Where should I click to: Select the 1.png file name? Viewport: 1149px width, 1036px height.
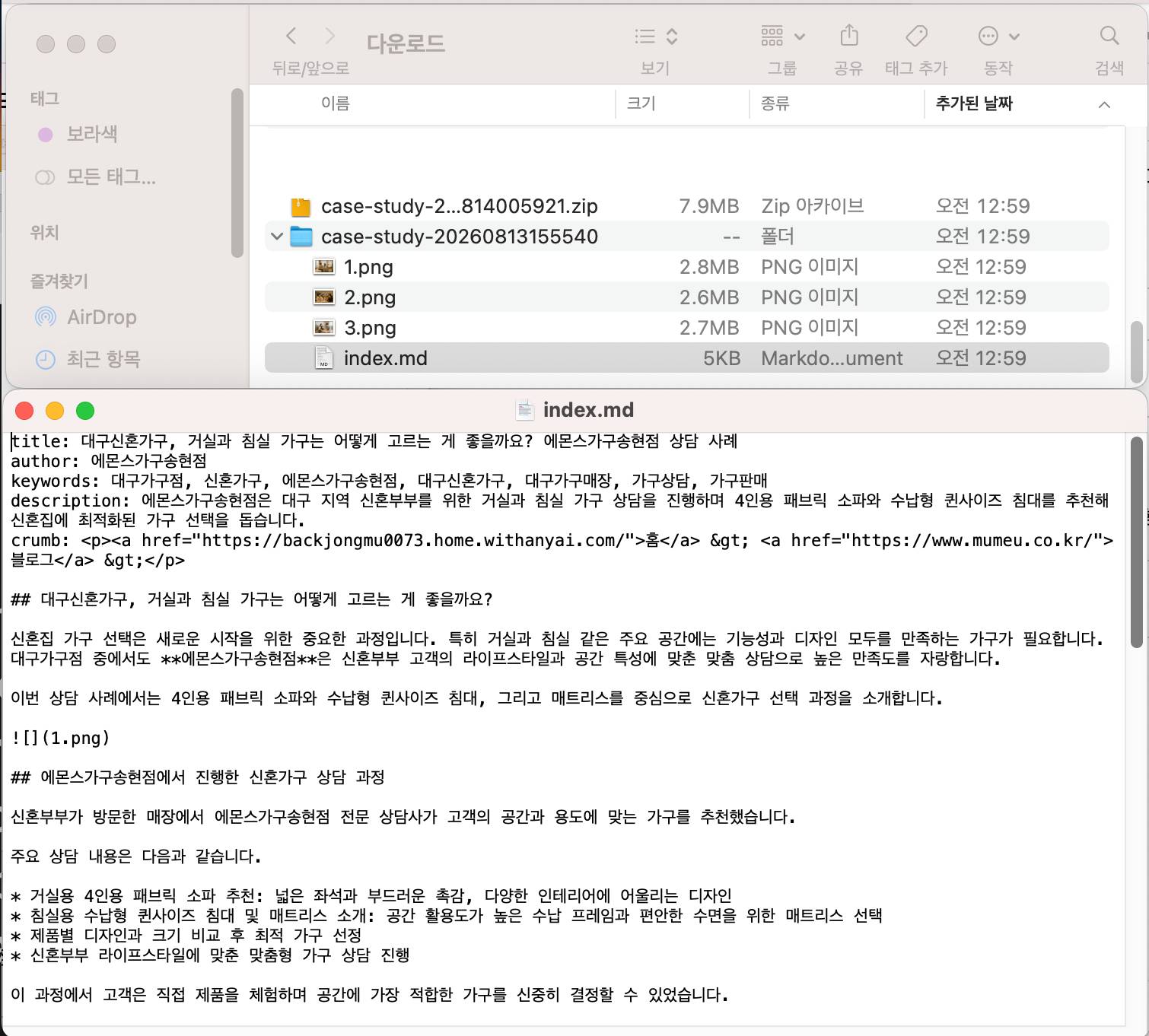coord(368,267)
